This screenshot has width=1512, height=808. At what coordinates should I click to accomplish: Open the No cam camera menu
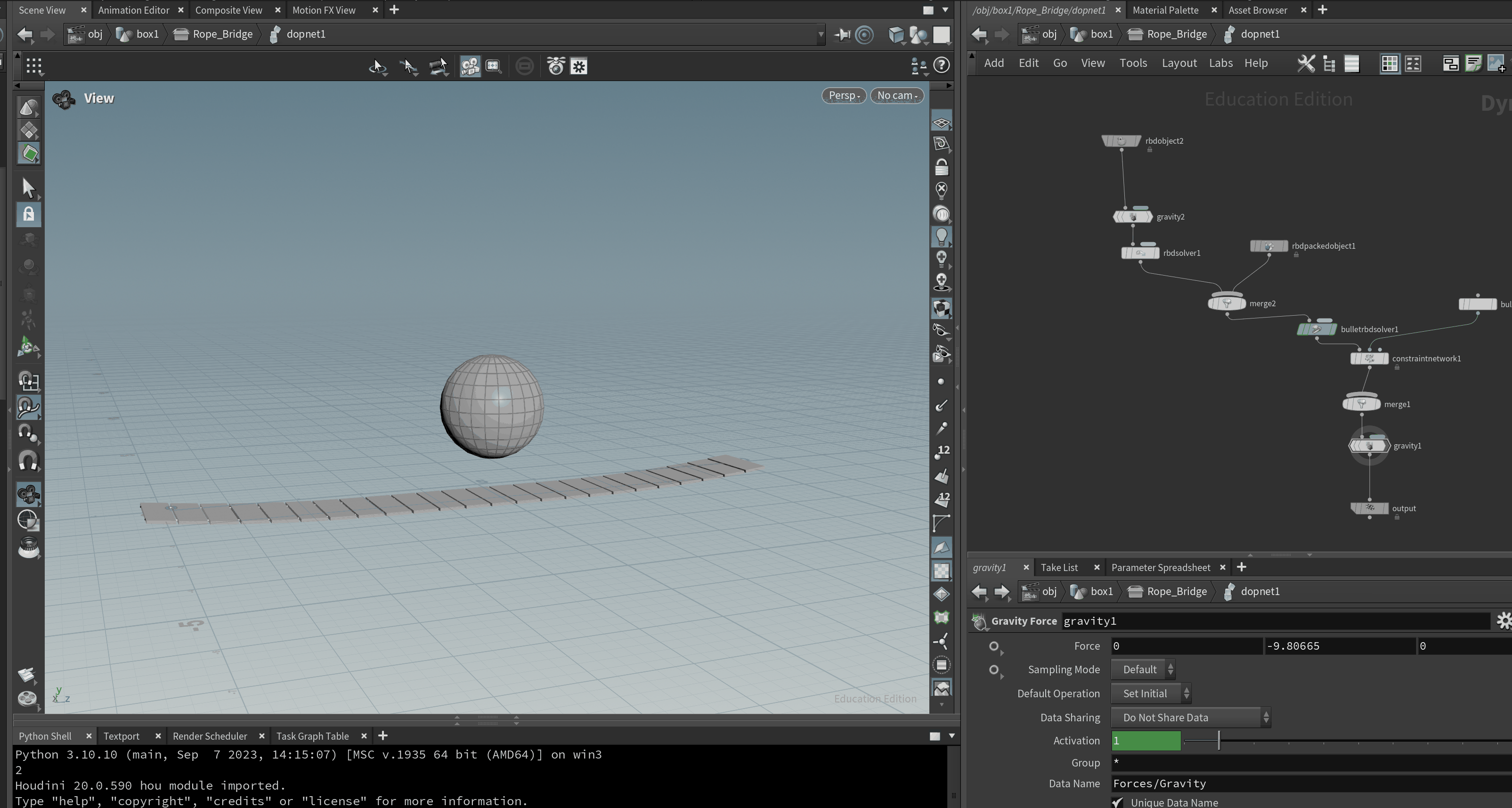click(x=896, y=95)
